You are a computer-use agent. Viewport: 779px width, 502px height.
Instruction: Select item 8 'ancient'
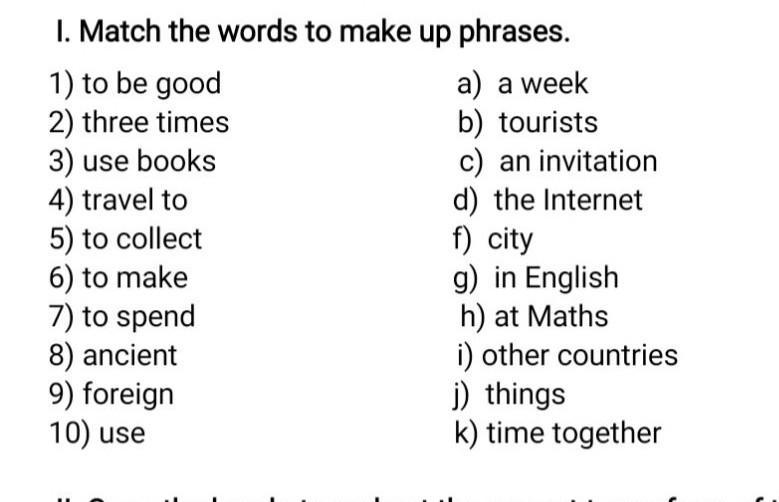point(113,355)
